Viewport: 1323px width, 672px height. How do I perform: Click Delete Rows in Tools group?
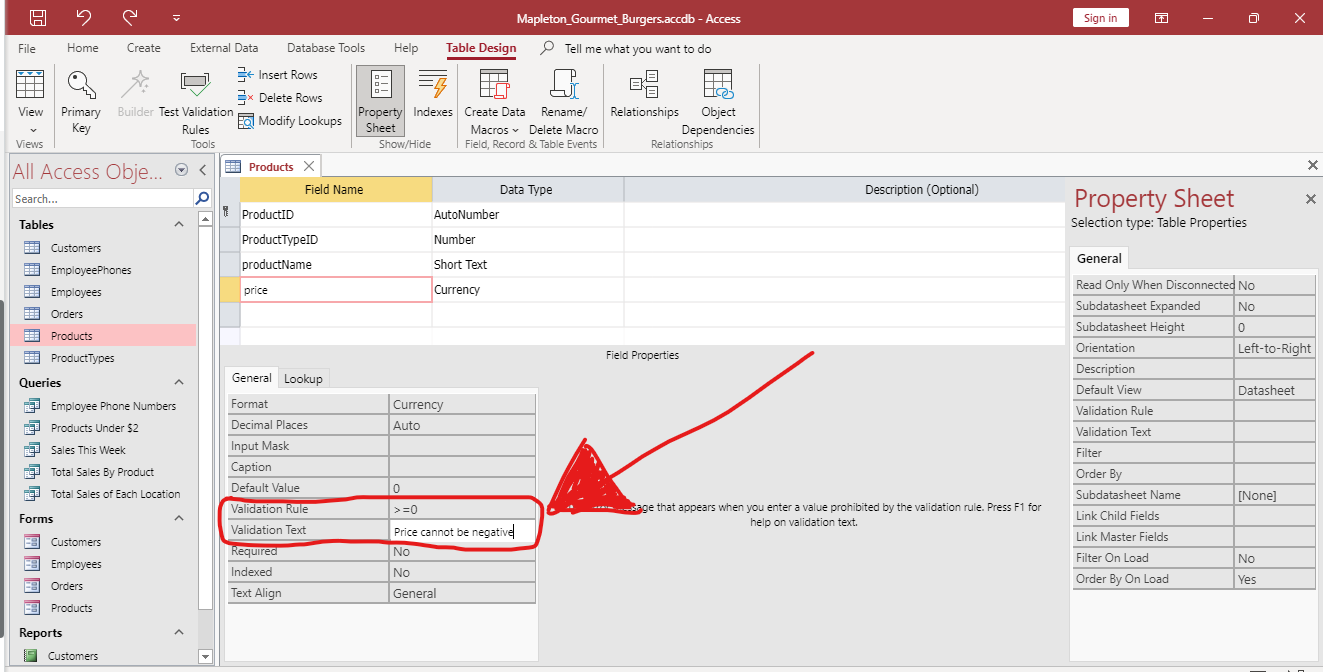coord(280,98)
